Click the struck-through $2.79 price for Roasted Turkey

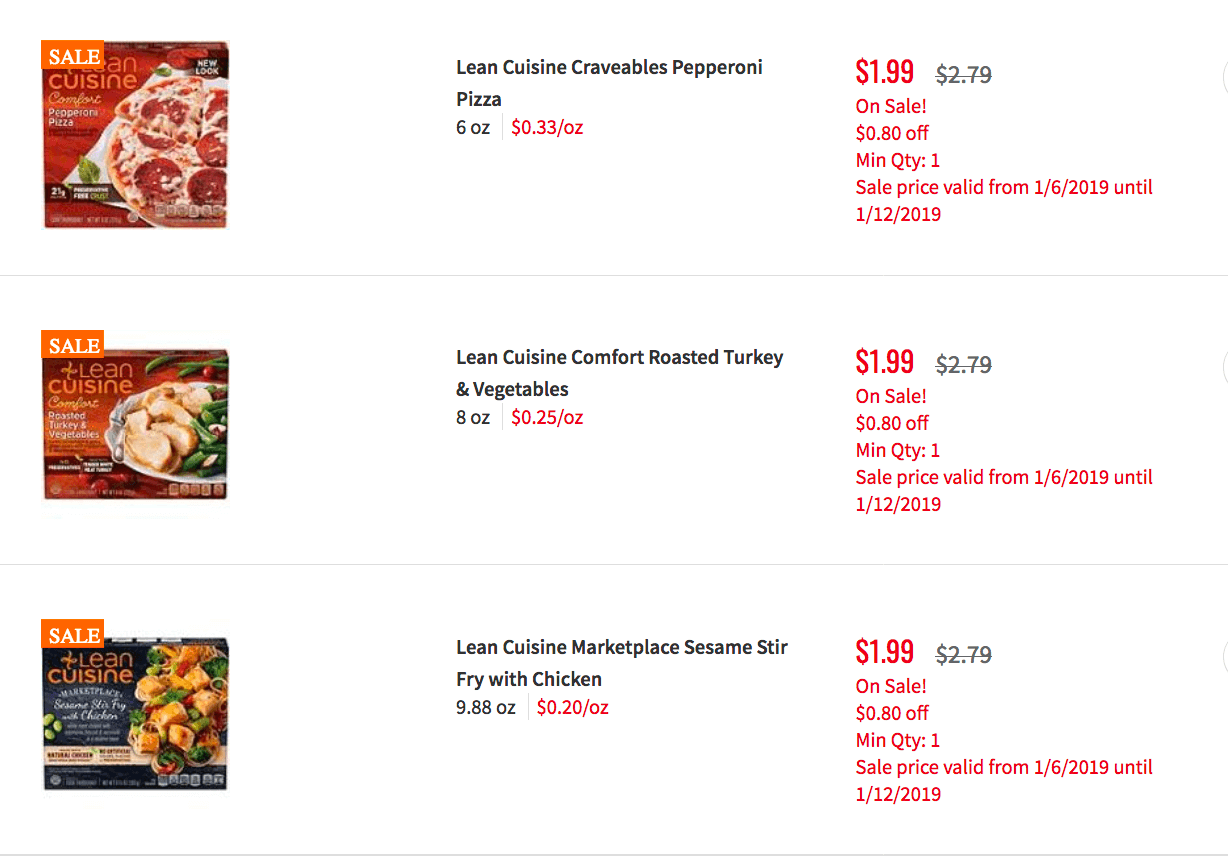pyautogui.click(x=964, y=365)
